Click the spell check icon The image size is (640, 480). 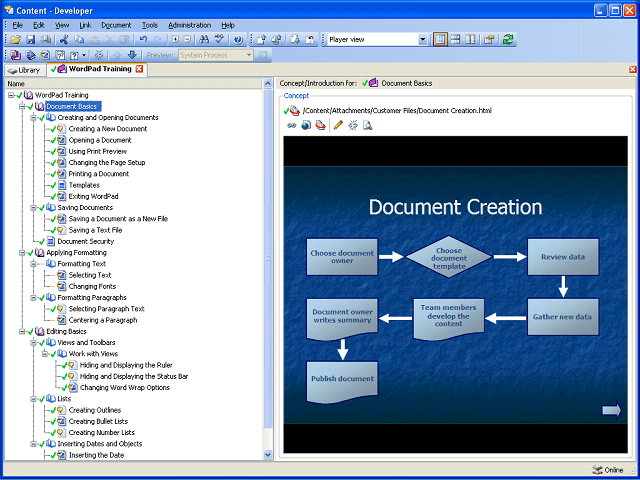coord(219,39)
